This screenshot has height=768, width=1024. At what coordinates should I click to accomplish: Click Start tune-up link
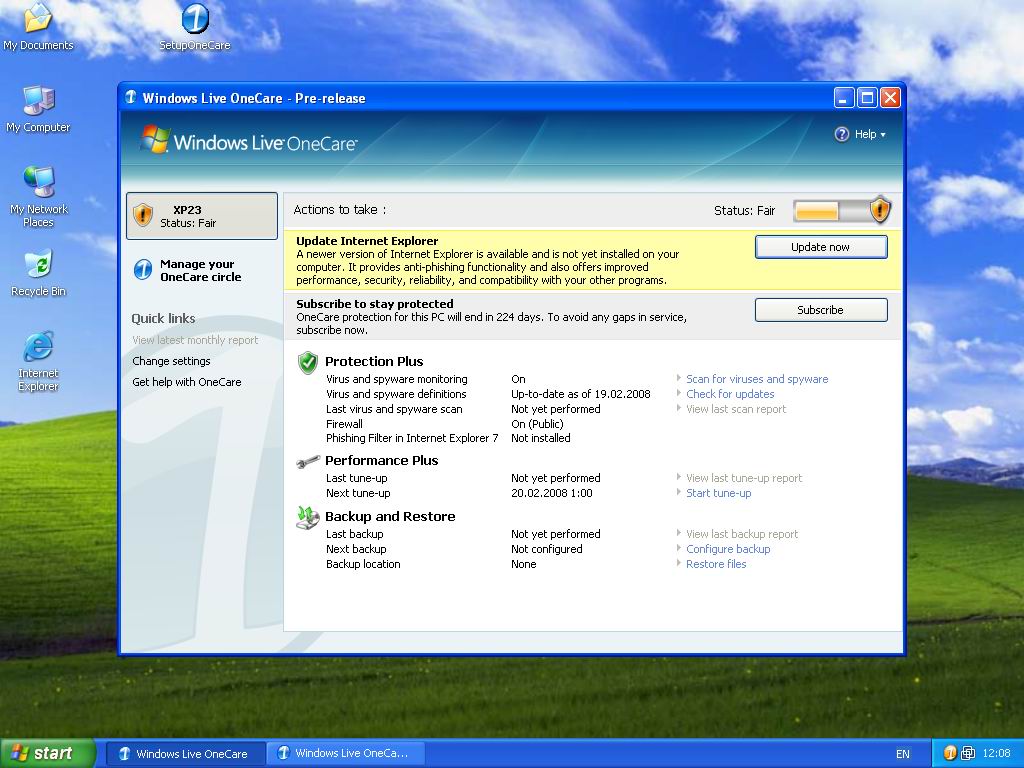pyautogui.click(x=718, y=493)
